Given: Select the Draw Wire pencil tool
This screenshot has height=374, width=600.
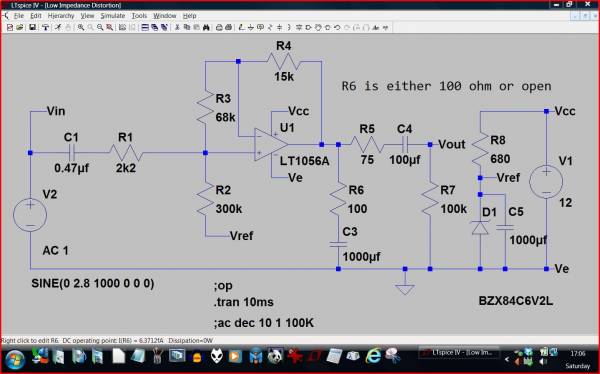Looking at the screenshot, I should [241, 28].
